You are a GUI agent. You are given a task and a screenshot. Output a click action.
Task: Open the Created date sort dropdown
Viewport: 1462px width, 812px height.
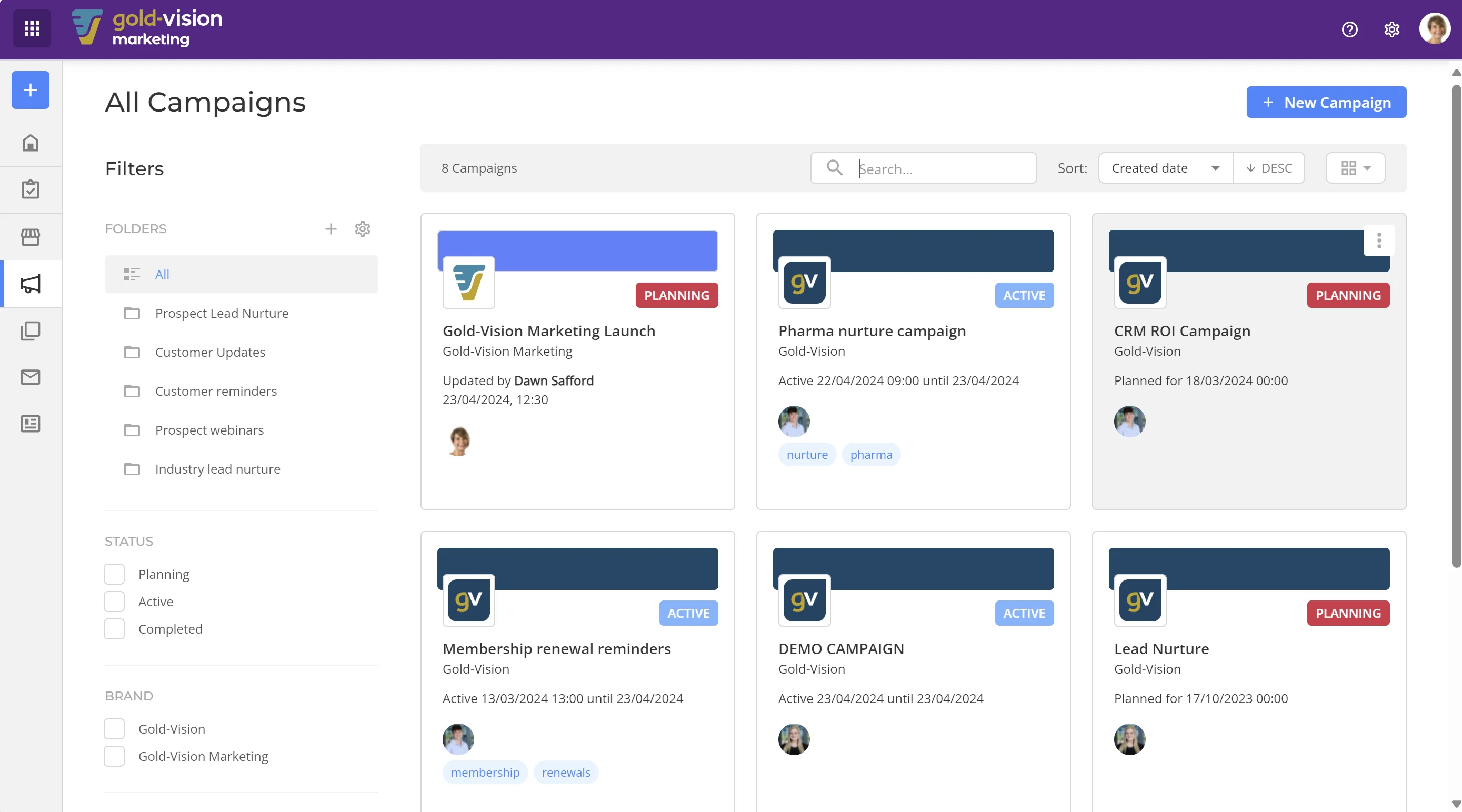pos(1166,168)
